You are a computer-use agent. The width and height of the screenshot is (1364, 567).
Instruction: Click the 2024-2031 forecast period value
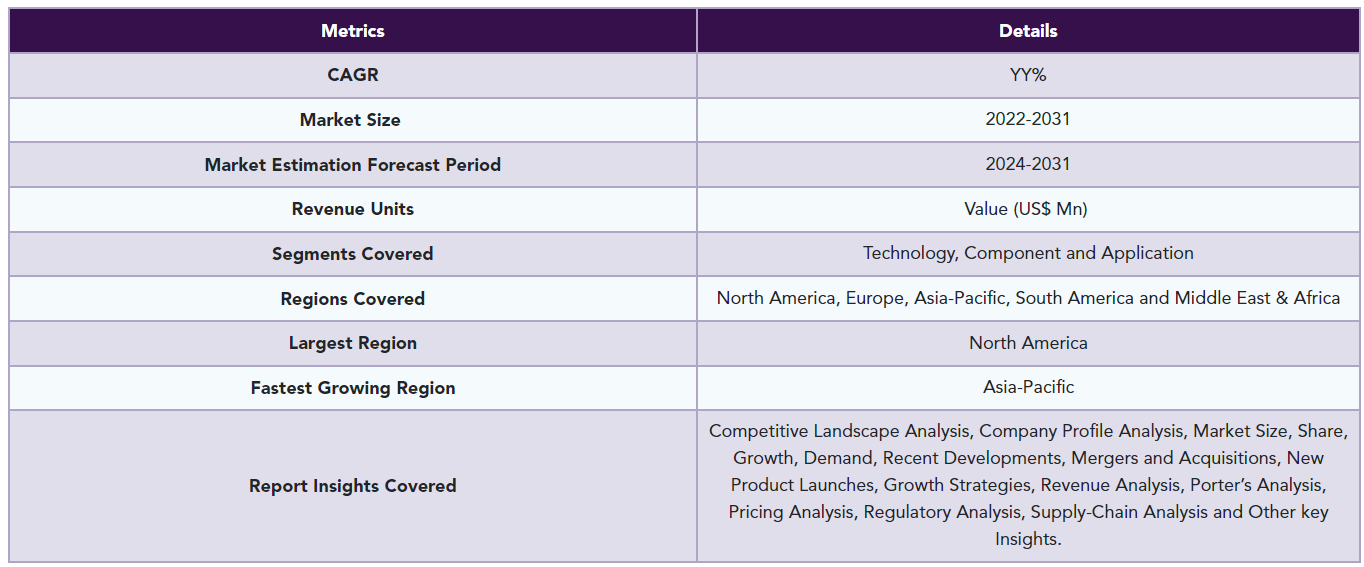pyautogui.click(x=1028, y=165)
